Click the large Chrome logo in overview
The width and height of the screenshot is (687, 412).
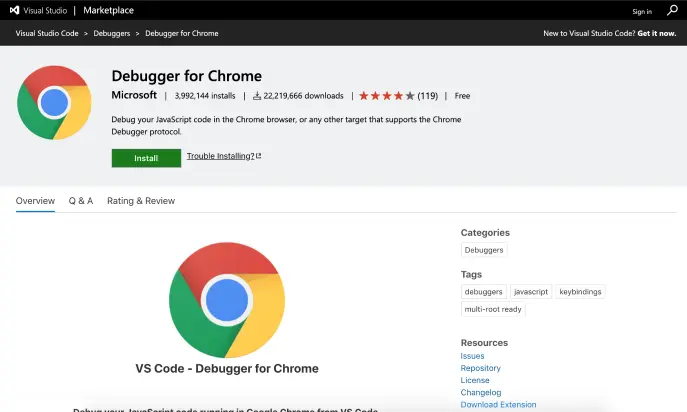(x=227, y=300)
